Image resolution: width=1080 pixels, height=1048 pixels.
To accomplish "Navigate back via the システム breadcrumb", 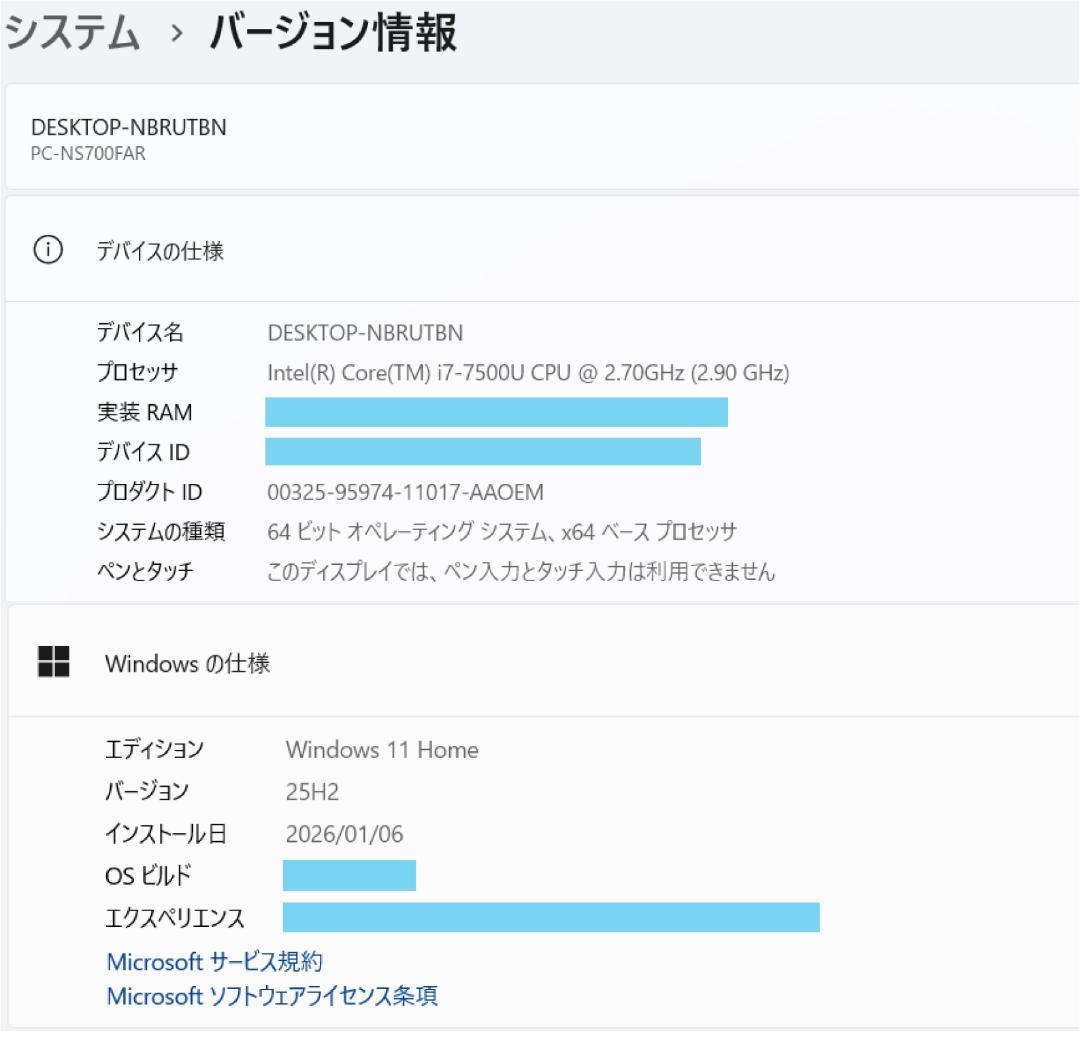I will pyautogui.click(x=70, y=33).
